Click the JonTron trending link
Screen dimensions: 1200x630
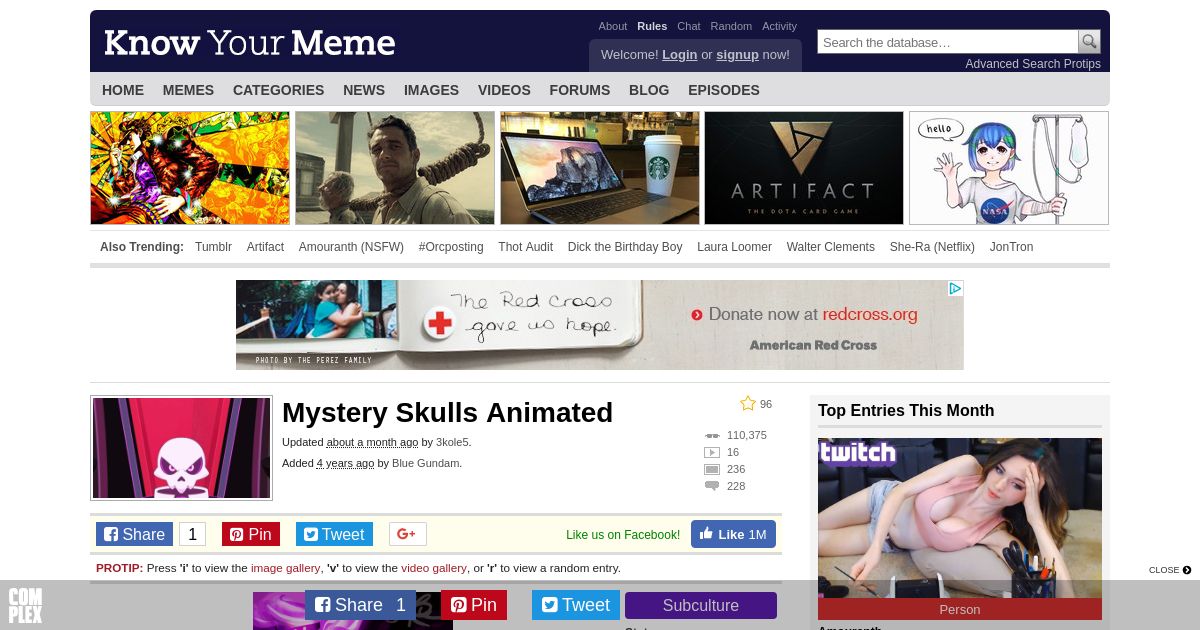tap(1011, 247)
